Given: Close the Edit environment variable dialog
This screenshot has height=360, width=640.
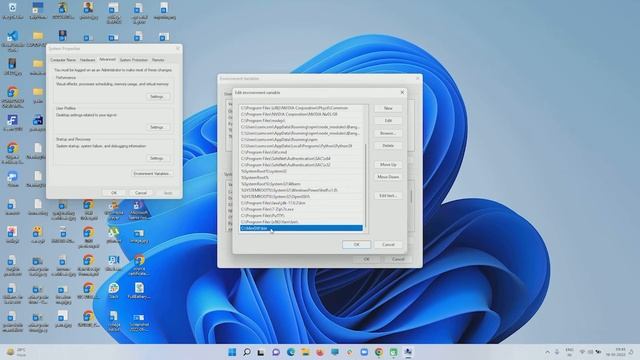Looking at the screenshot, I should 402,93.
